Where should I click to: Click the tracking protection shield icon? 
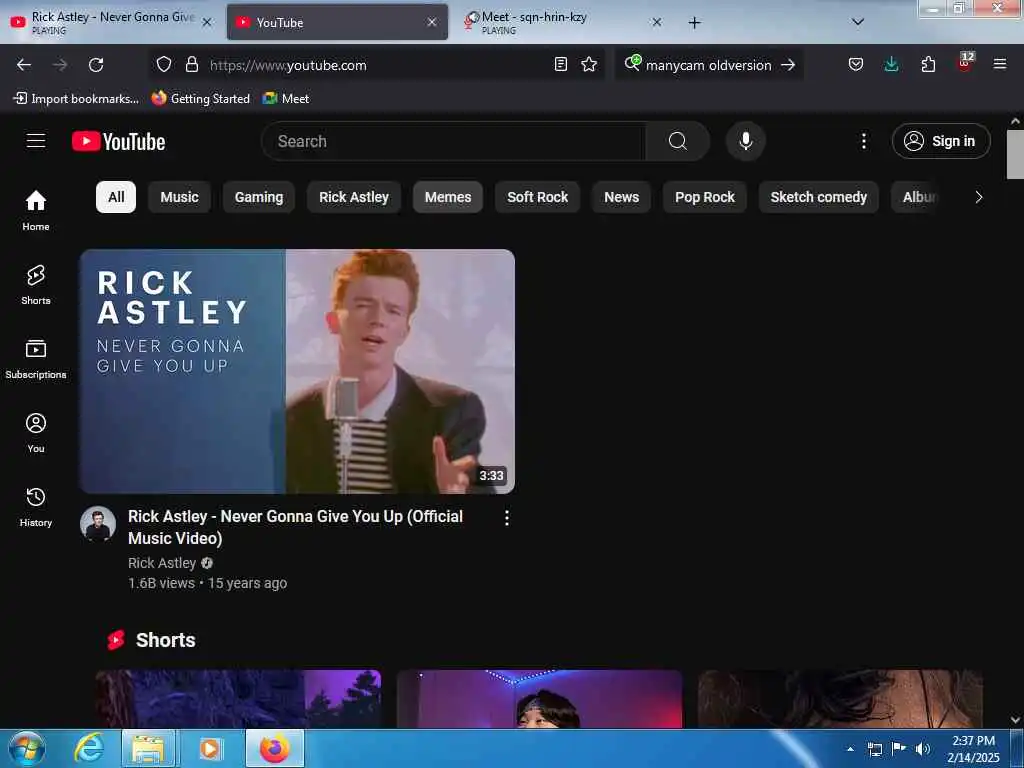tap(164, 64)
